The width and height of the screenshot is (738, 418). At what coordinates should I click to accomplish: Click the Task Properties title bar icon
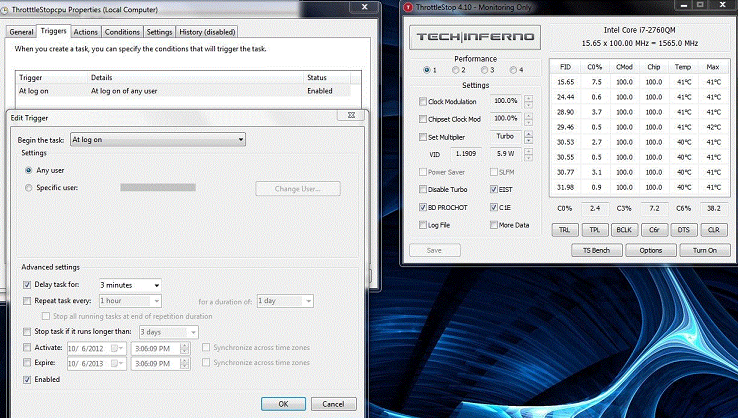(4, 10)
